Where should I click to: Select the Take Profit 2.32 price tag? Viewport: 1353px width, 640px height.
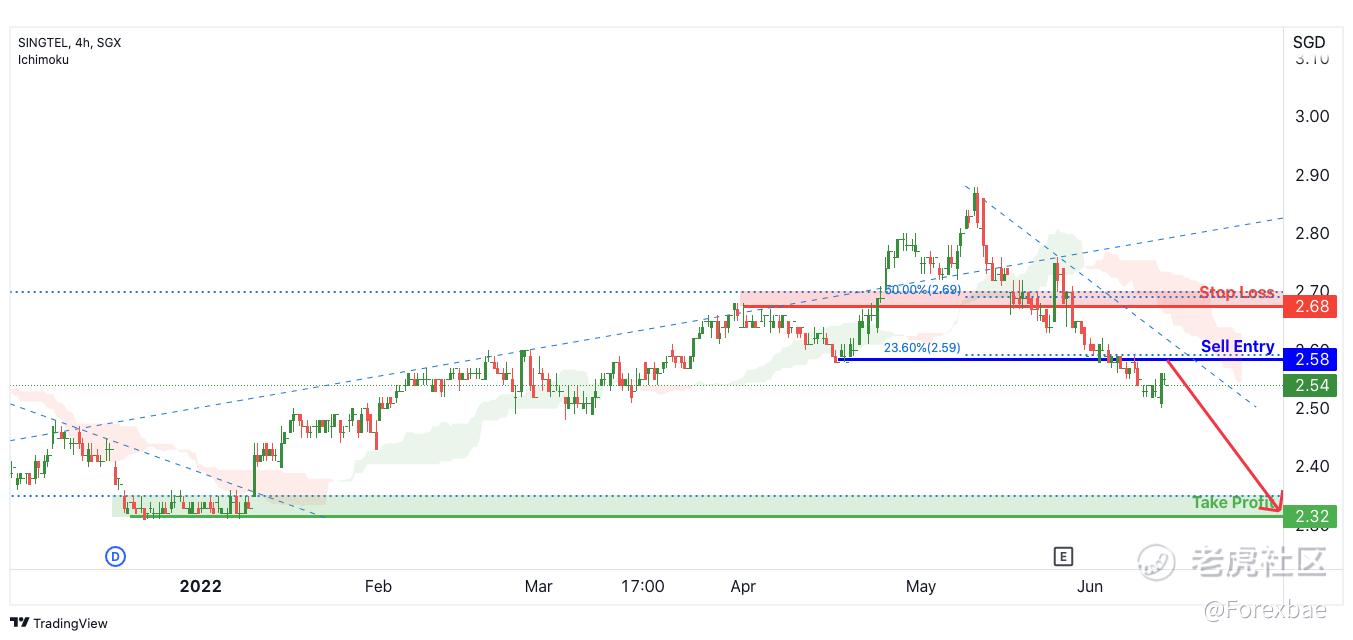1310,516
